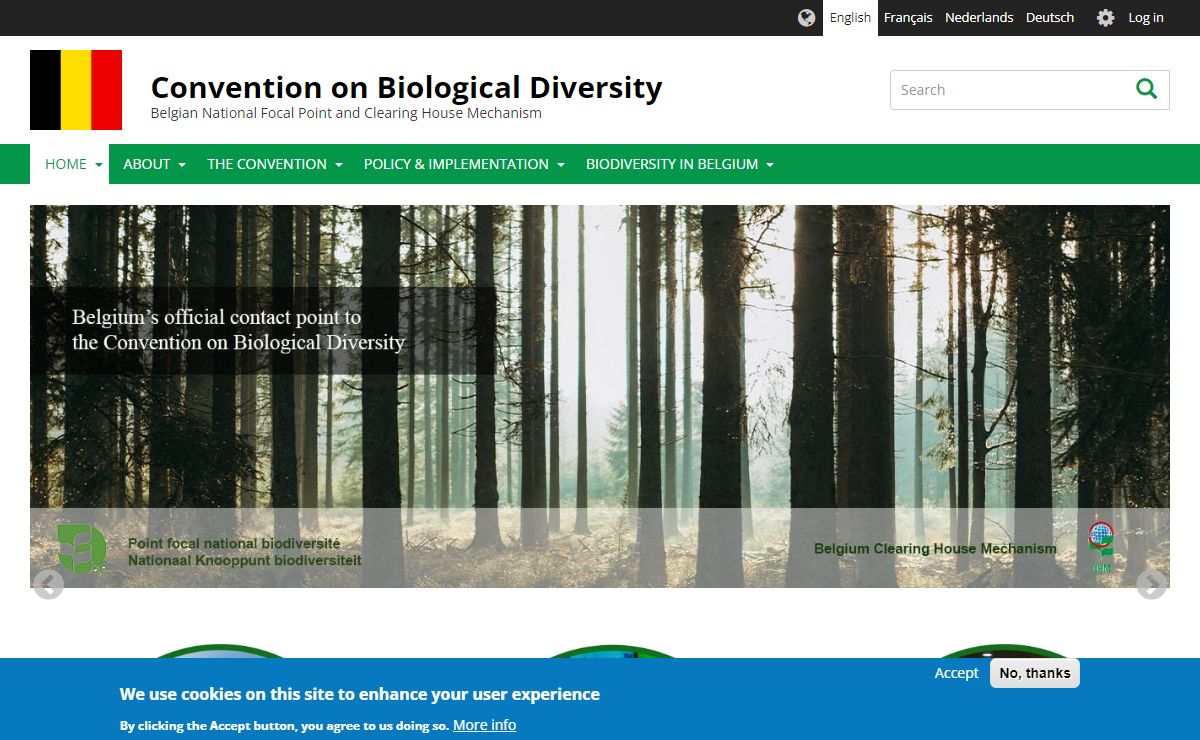This screenshot has width=1200, height=740.
Task: Expand THE CONVENTION dropdown menu
Action: 275,164
